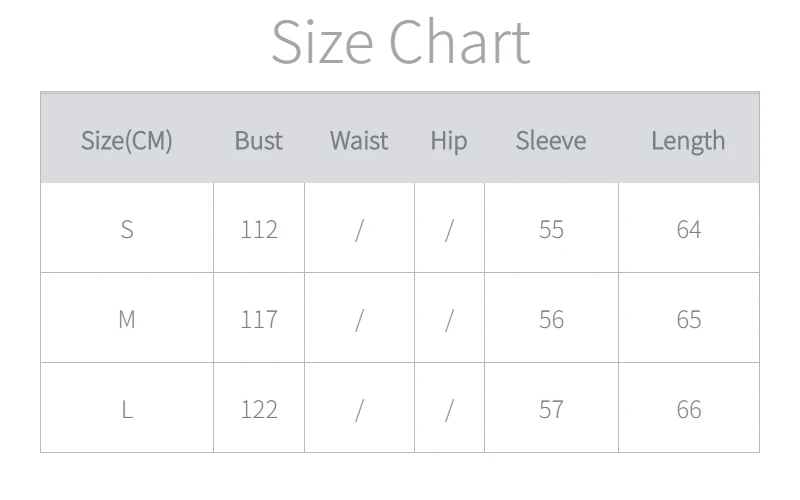This screenshot has width=800, height=500.
Task: Select the bust value 112
Action: 259,229
